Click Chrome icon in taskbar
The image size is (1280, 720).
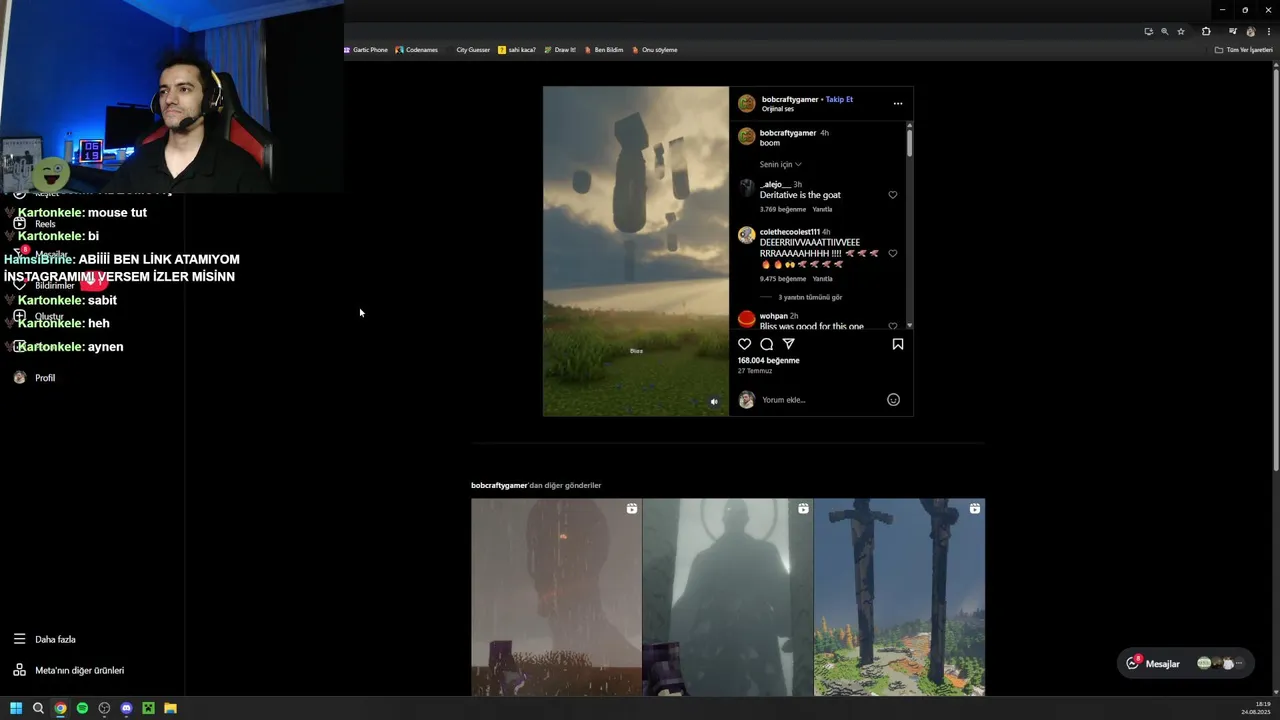pyautogui.click(x=60, y=708)
